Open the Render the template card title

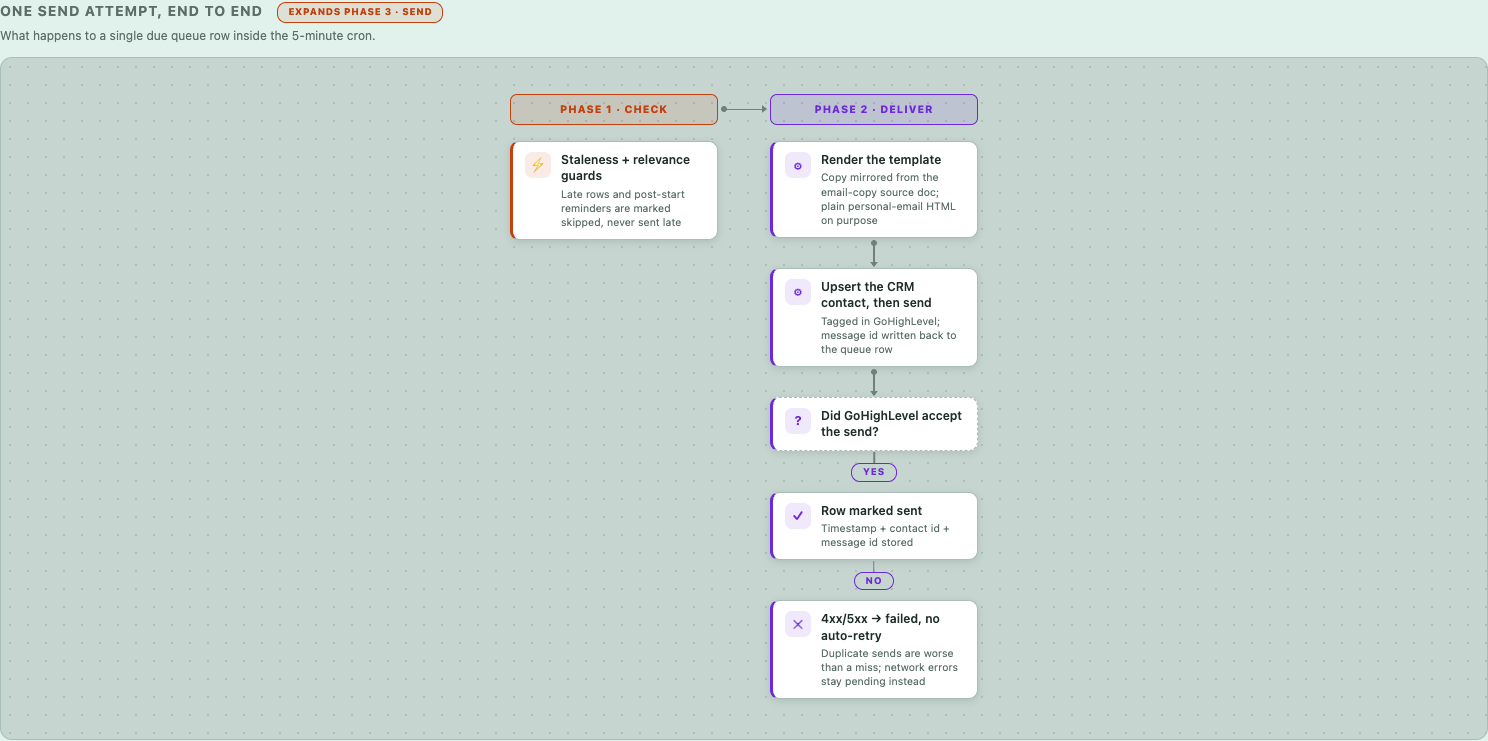(x=881, y=160)
